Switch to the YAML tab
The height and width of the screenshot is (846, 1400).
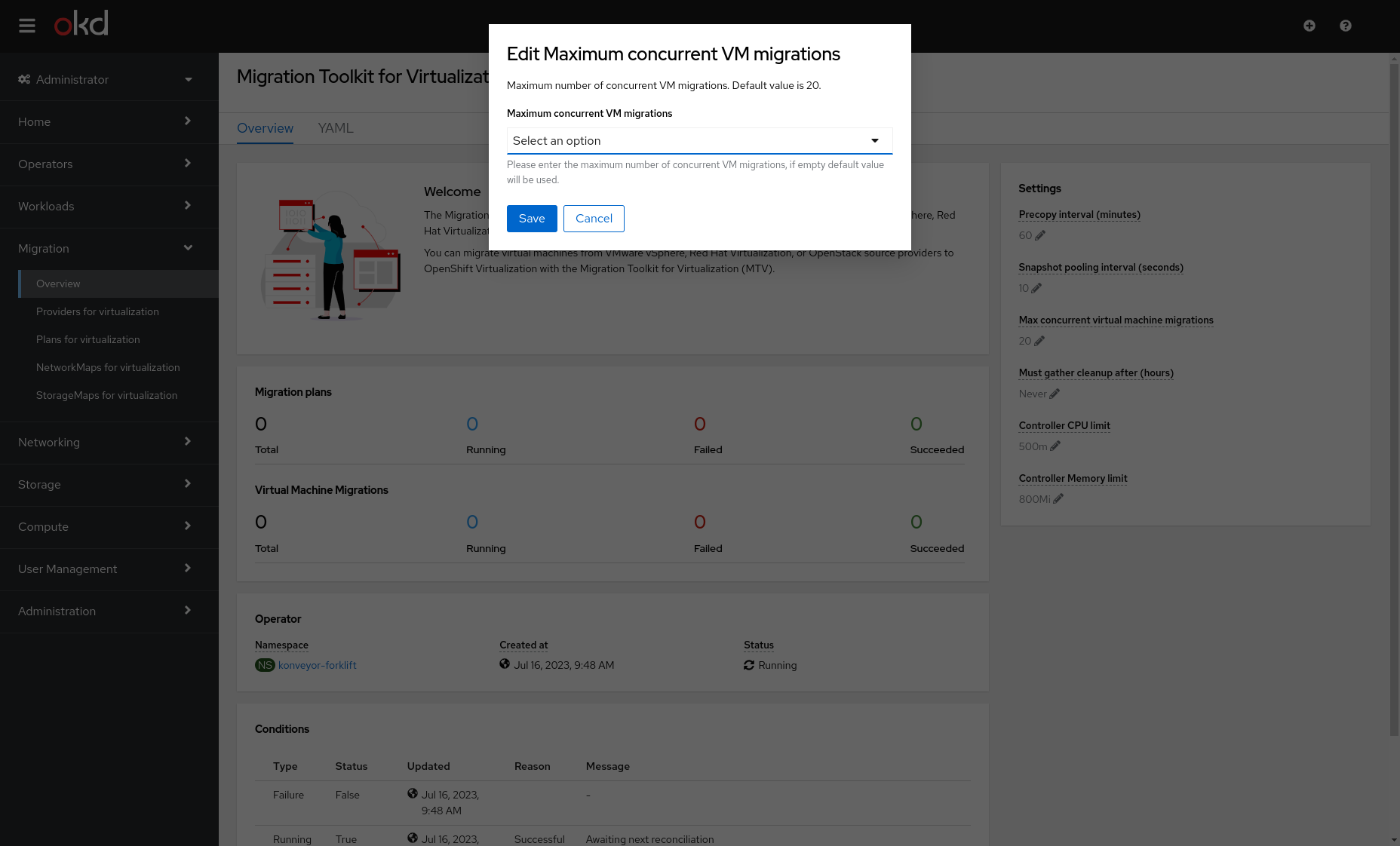336,128
